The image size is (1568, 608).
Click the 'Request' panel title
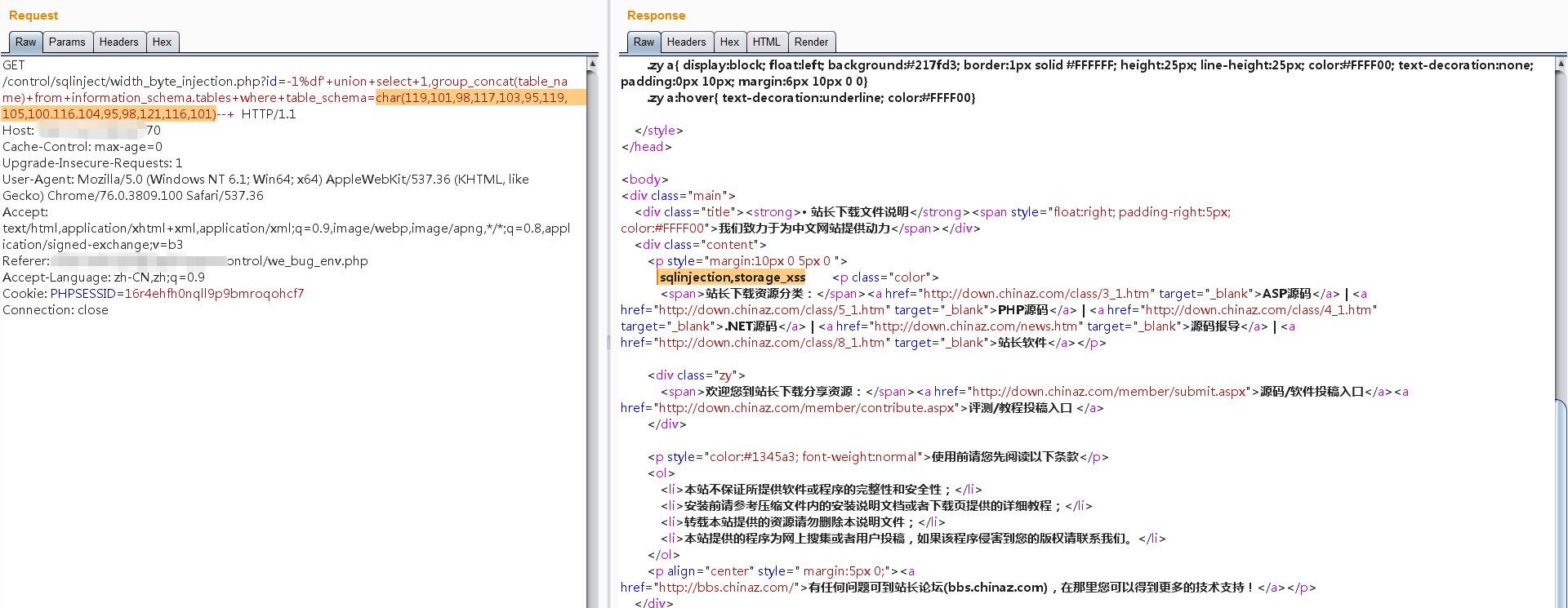coord(33,16)
